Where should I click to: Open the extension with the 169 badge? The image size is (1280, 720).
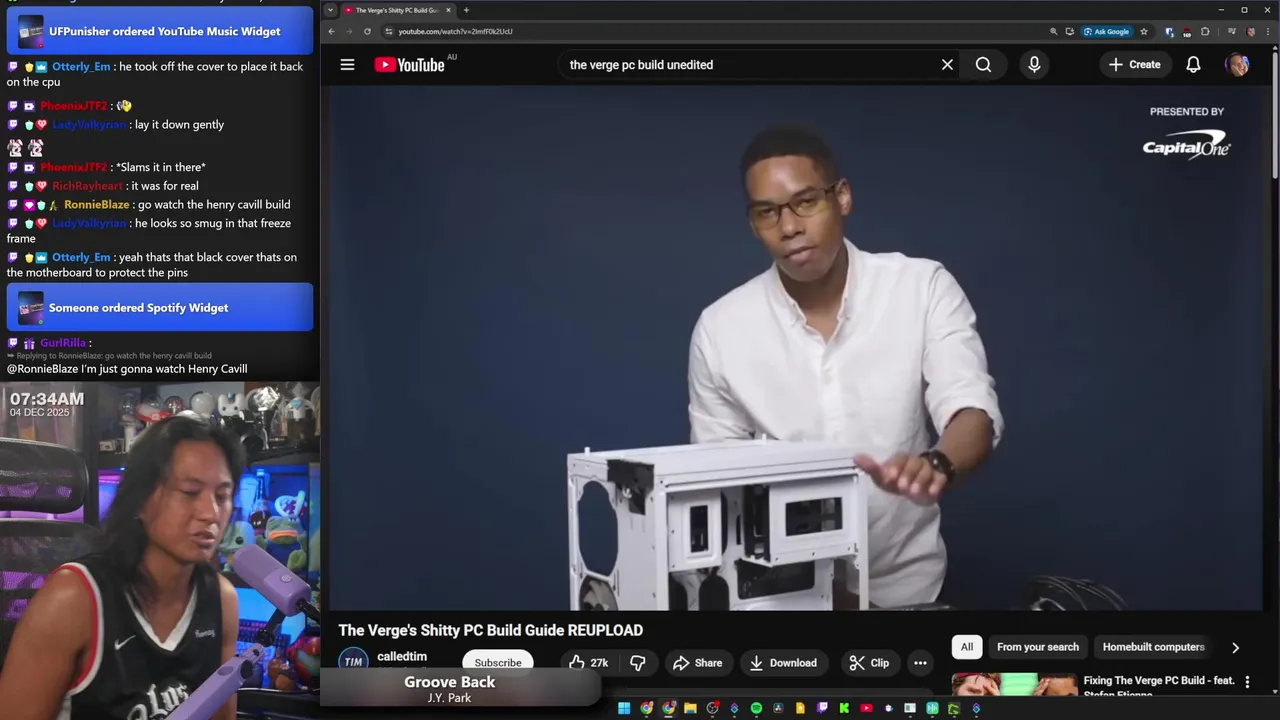click(x=1187, y=32)
